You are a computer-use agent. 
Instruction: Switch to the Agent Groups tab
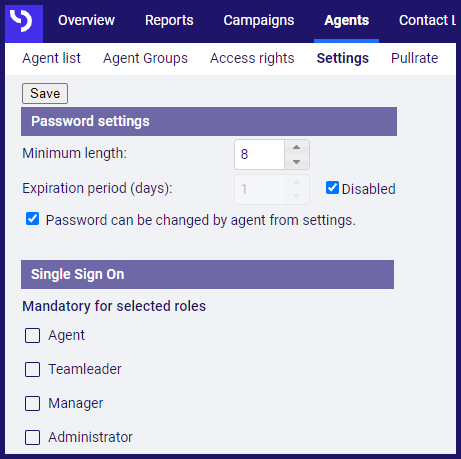point(145,58)
